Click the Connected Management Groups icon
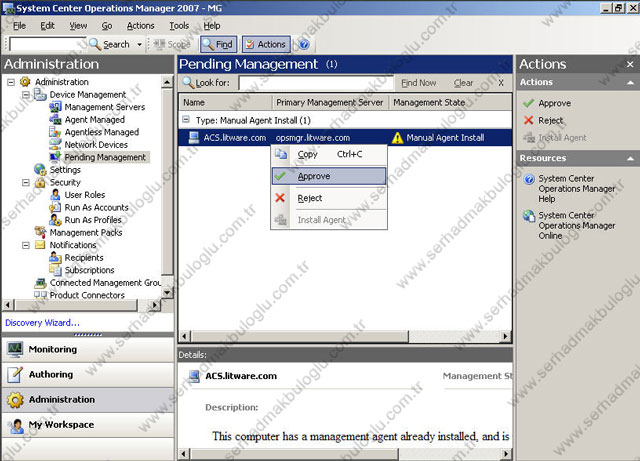The height and width of the screenshot is (461, 640). pyautogui.click(x=40, y=283)
